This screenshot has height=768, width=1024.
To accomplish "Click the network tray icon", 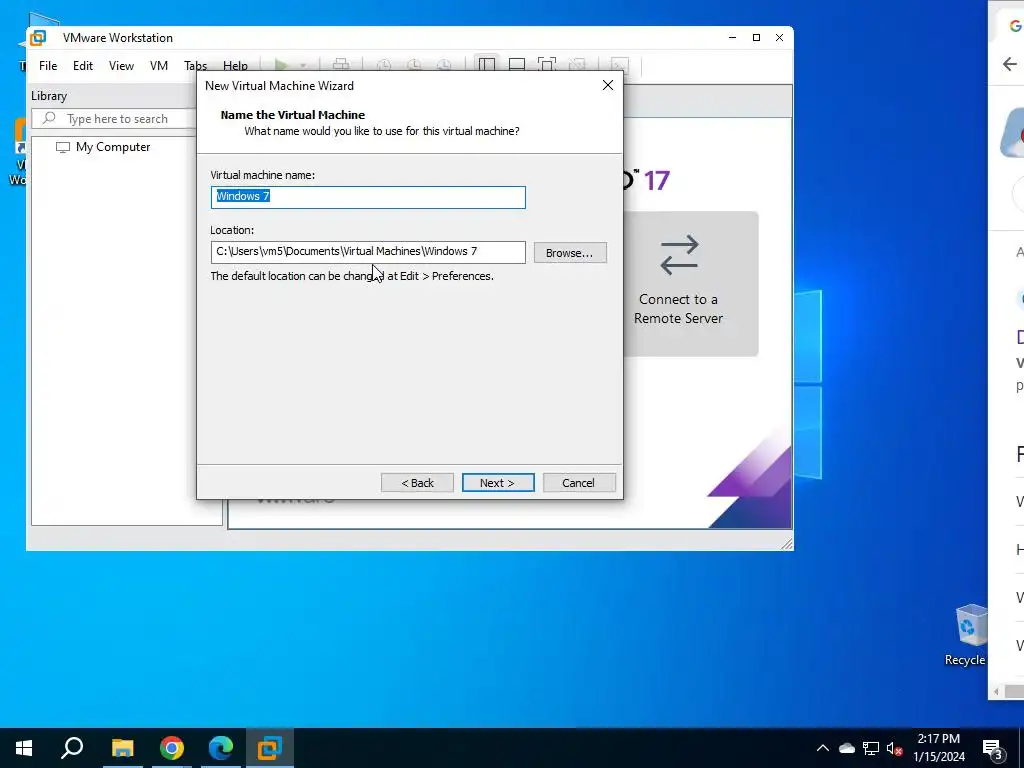I will tap(871, 748).
